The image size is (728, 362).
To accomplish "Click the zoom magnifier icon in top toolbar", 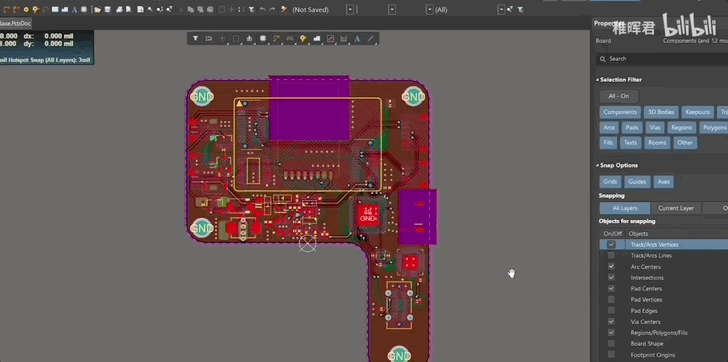I will 150,9.
